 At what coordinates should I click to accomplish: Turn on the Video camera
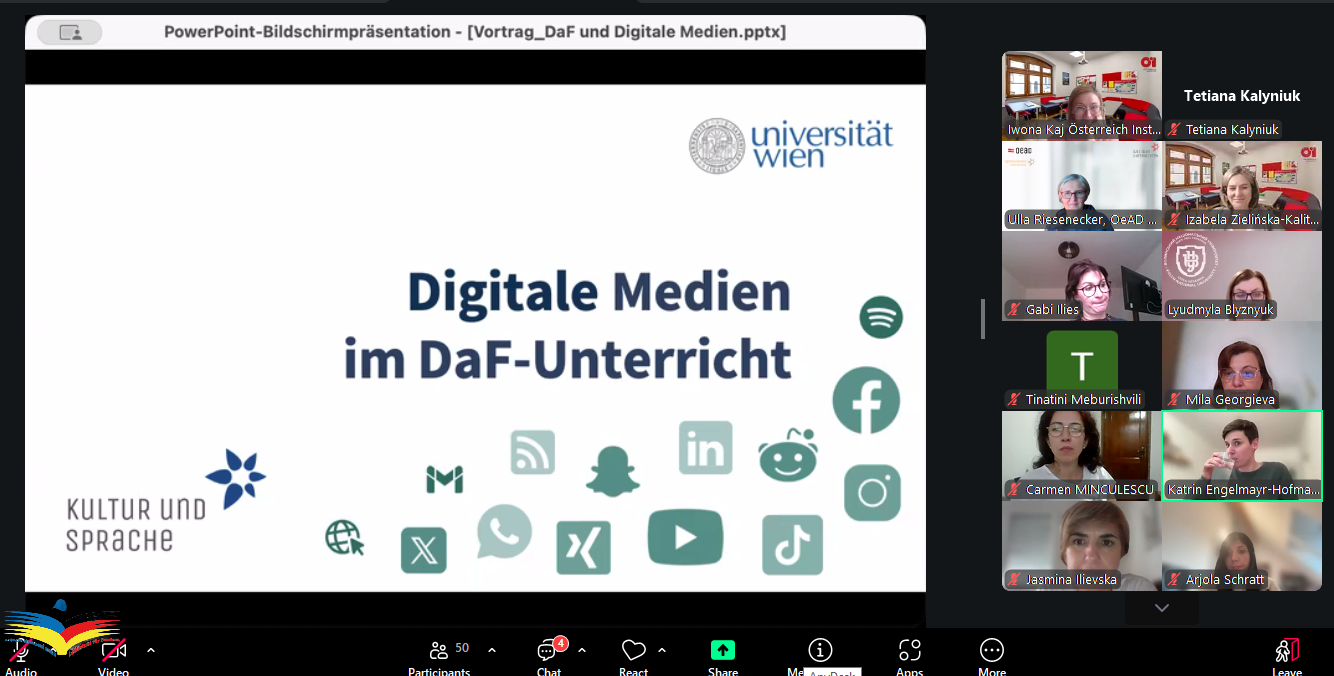(x=113, y=654)
